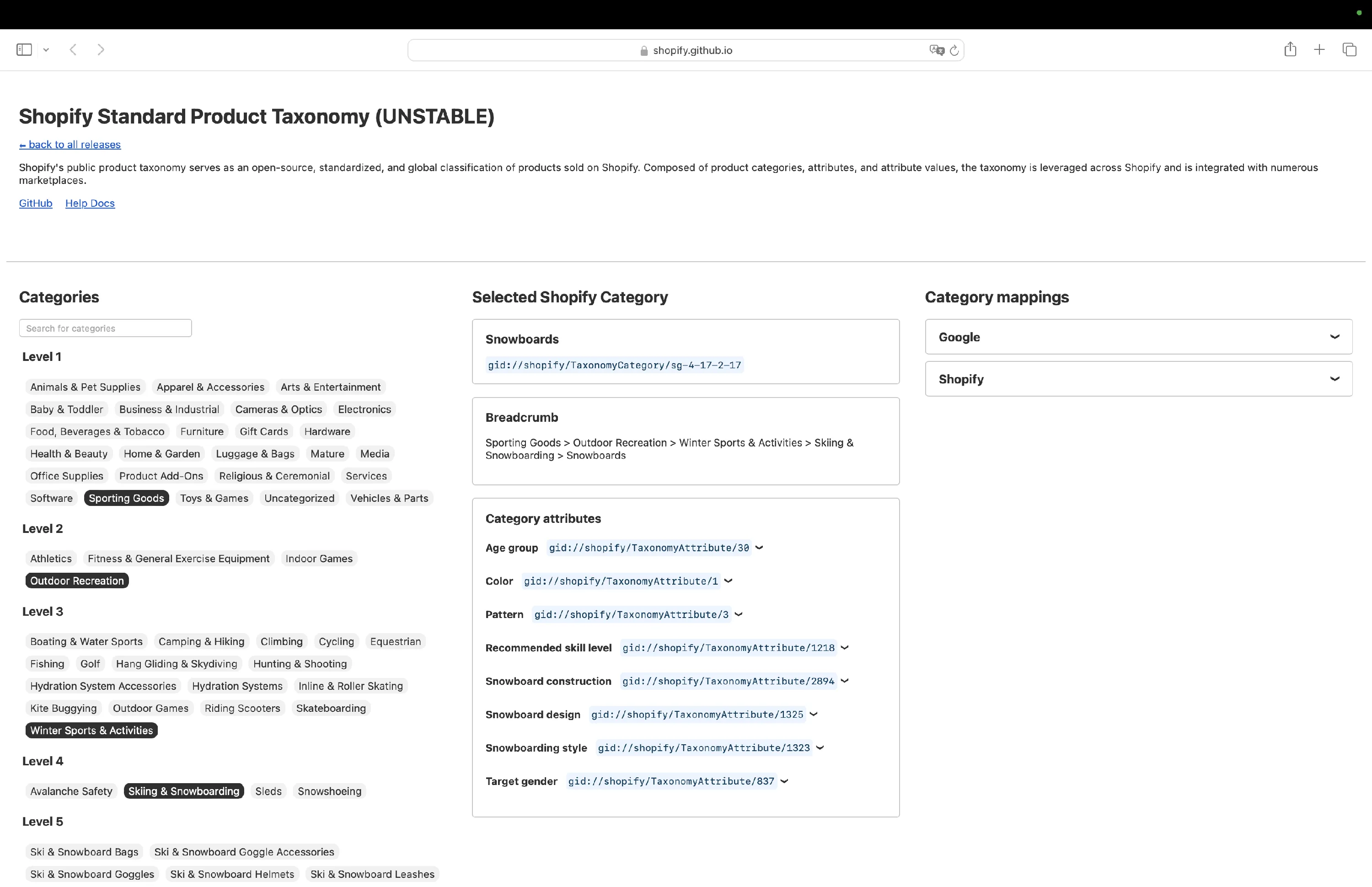
Task: Select the Apparel & Accessories category
Action: pos(210,387)
